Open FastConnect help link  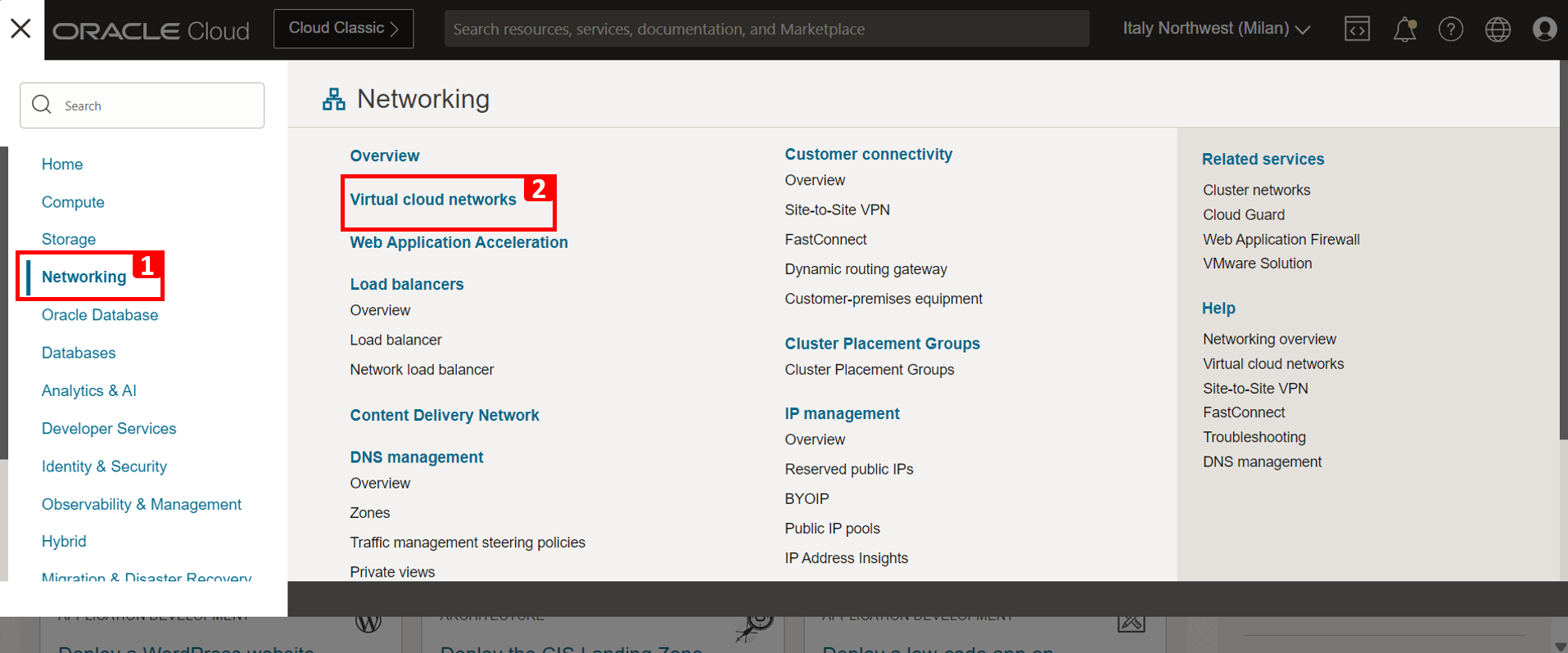click(x=1244, y=412)
